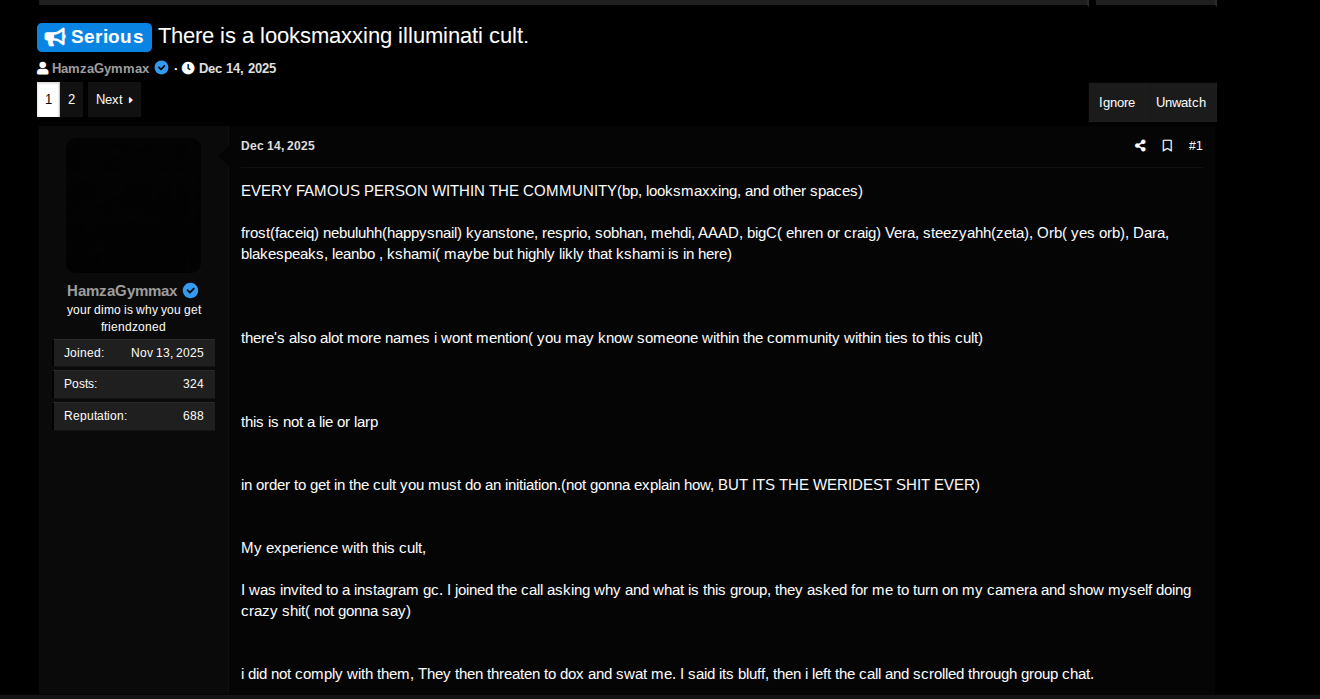
Task: Click the share icon on post #1
Action: 1140,146
